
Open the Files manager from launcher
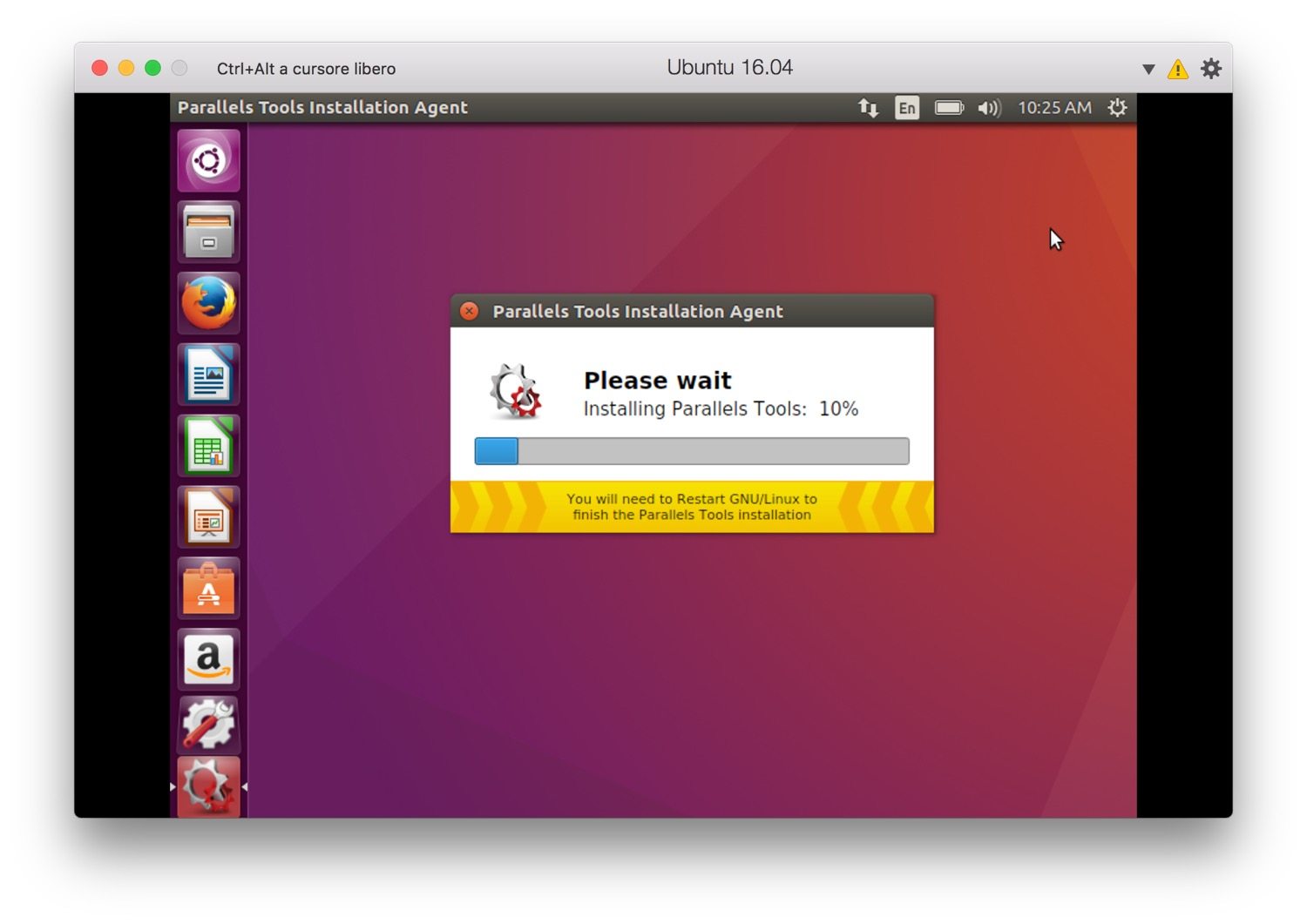[x=208, y=232]
